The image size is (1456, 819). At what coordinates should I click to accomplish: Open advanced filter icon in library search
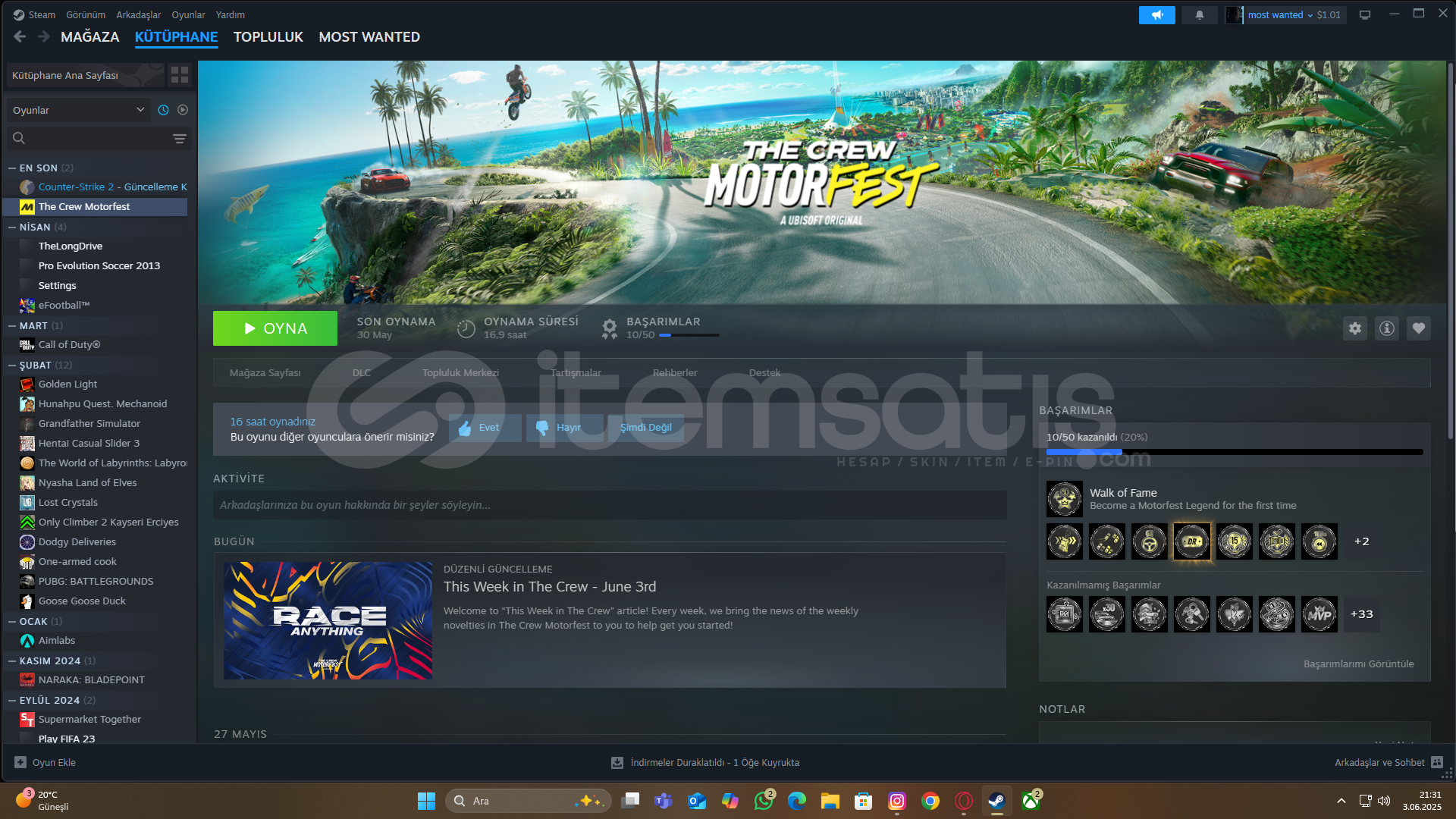pyautogui.click(x=180, y=138)
